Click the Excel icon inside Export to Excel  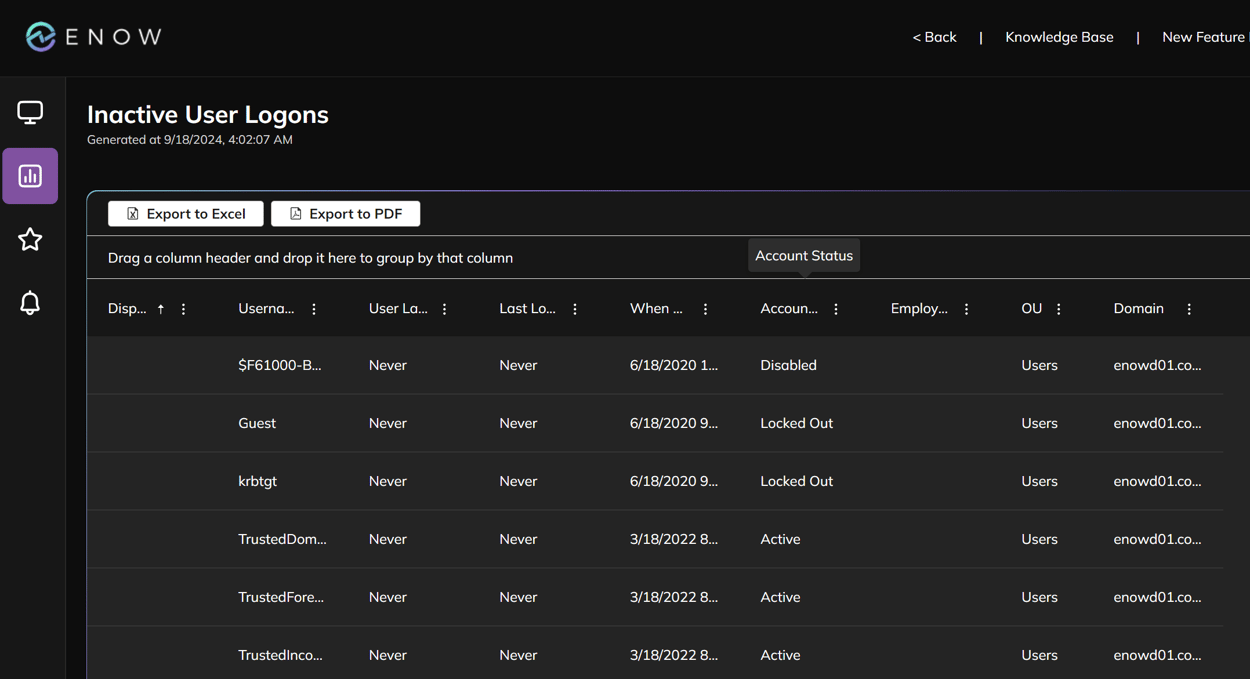pyautogui.click(x=131, y=213)
